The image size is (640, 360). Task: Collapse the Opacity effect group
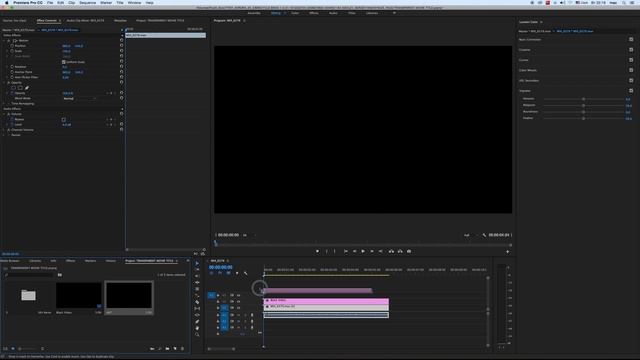[x=4, y=83]
